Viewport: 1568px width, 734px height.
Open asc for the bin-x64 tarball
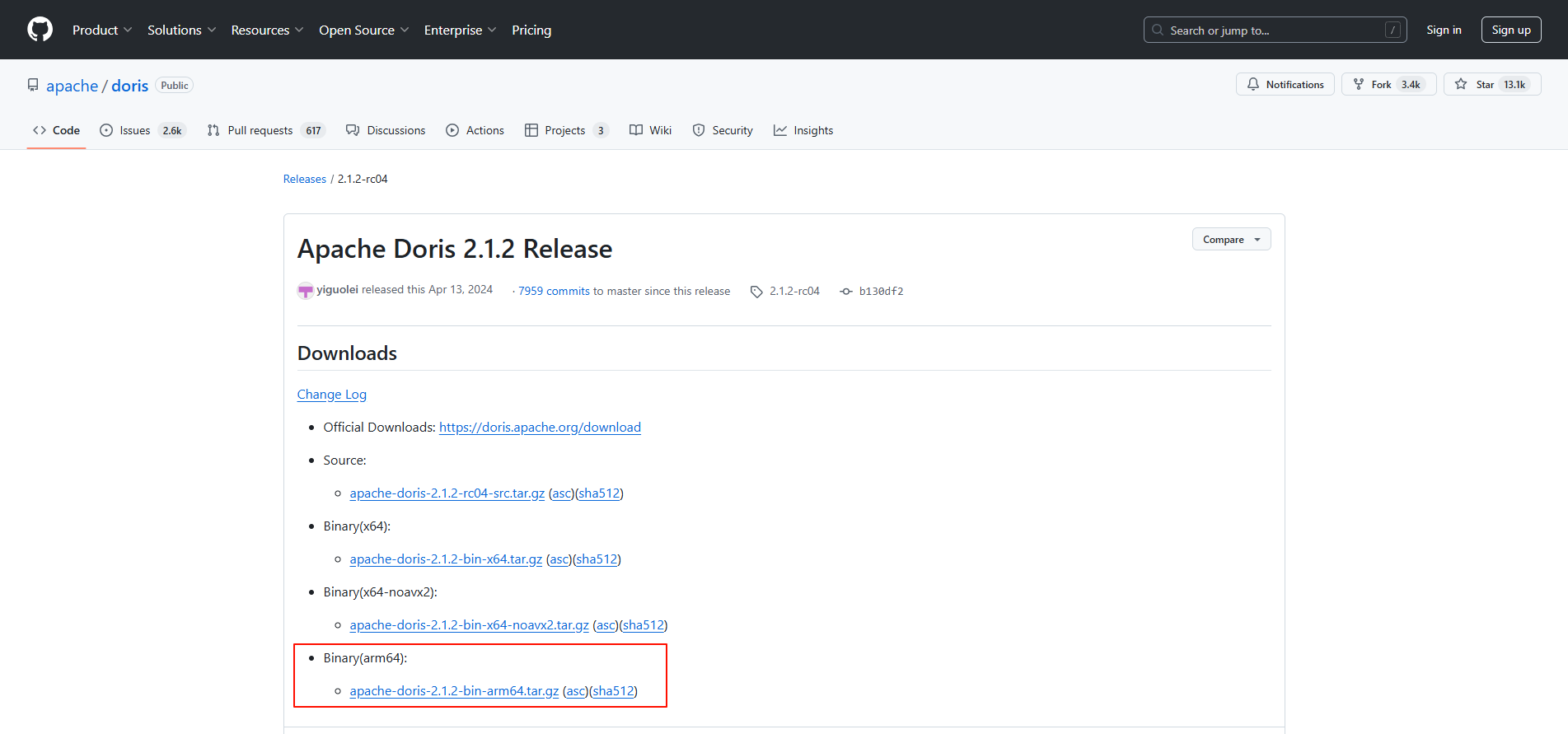coord(559,559)
